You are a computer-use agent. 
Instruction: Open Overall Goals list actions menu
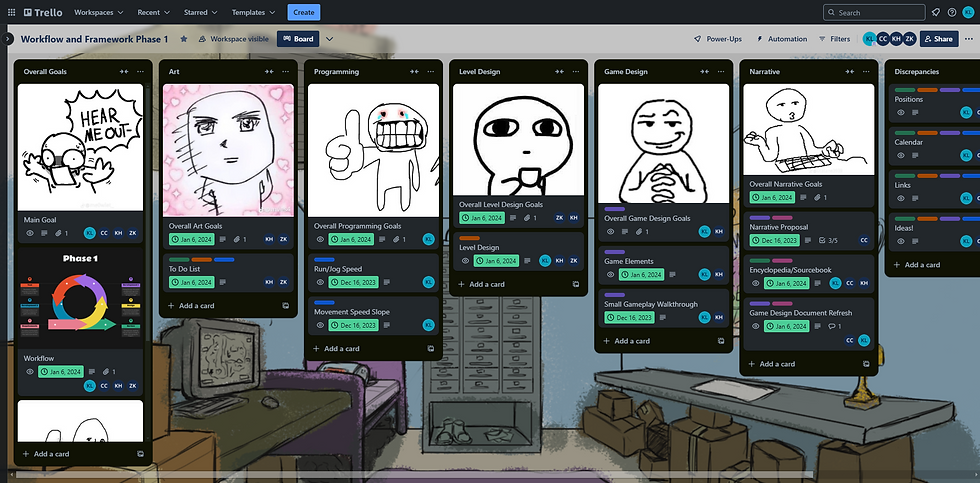pos(141,72)
